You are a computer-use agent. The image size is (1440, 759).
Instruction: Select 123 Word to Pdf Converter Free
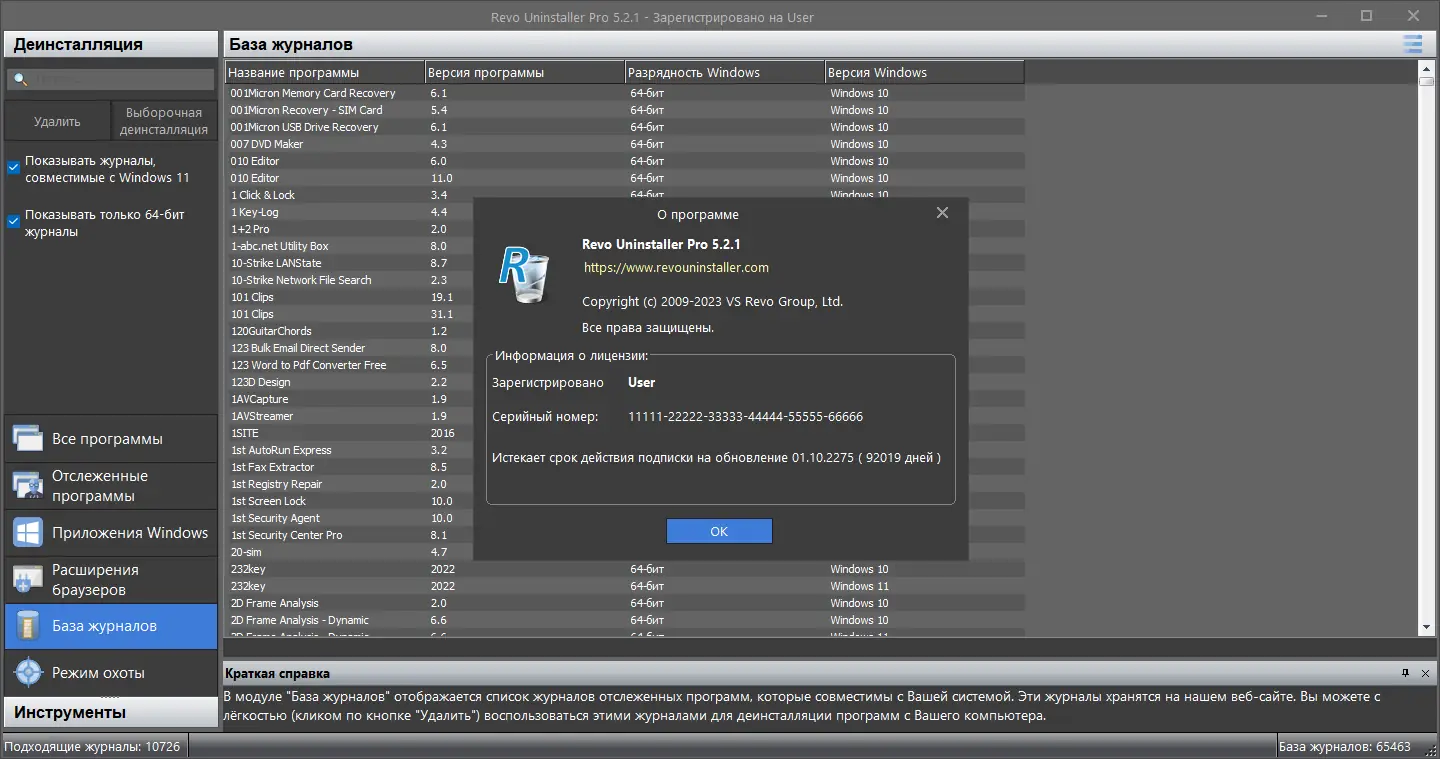point(309,365)
